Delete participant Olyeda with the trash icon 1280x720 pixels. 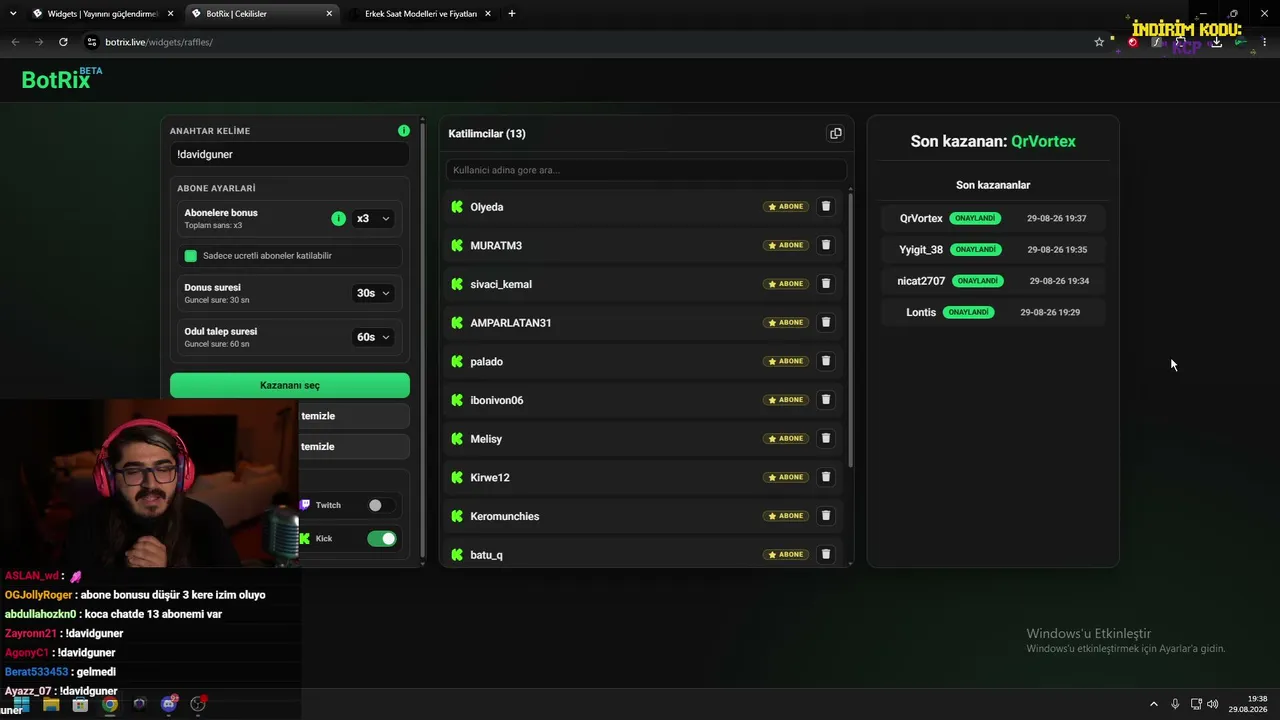826,207
